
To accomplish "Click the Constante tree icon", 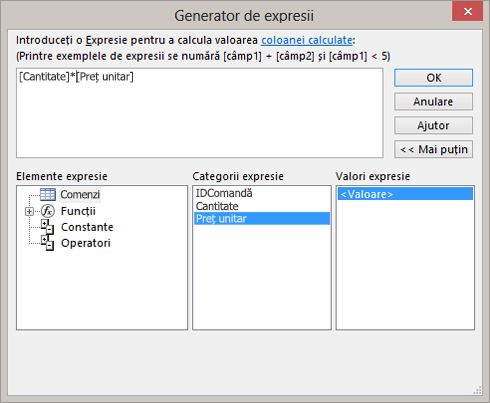I will (47, 227).
